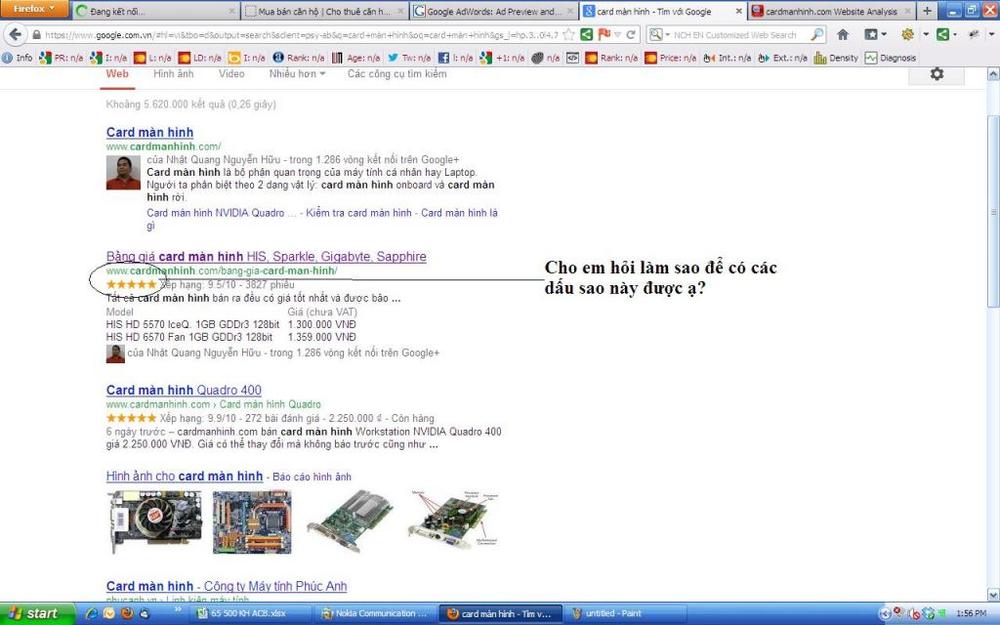The width and height of the screenshot is (1000, 625).
Task: Click the red flag icon in address bar
Action: pyautogui.click(x=604, y=34)
